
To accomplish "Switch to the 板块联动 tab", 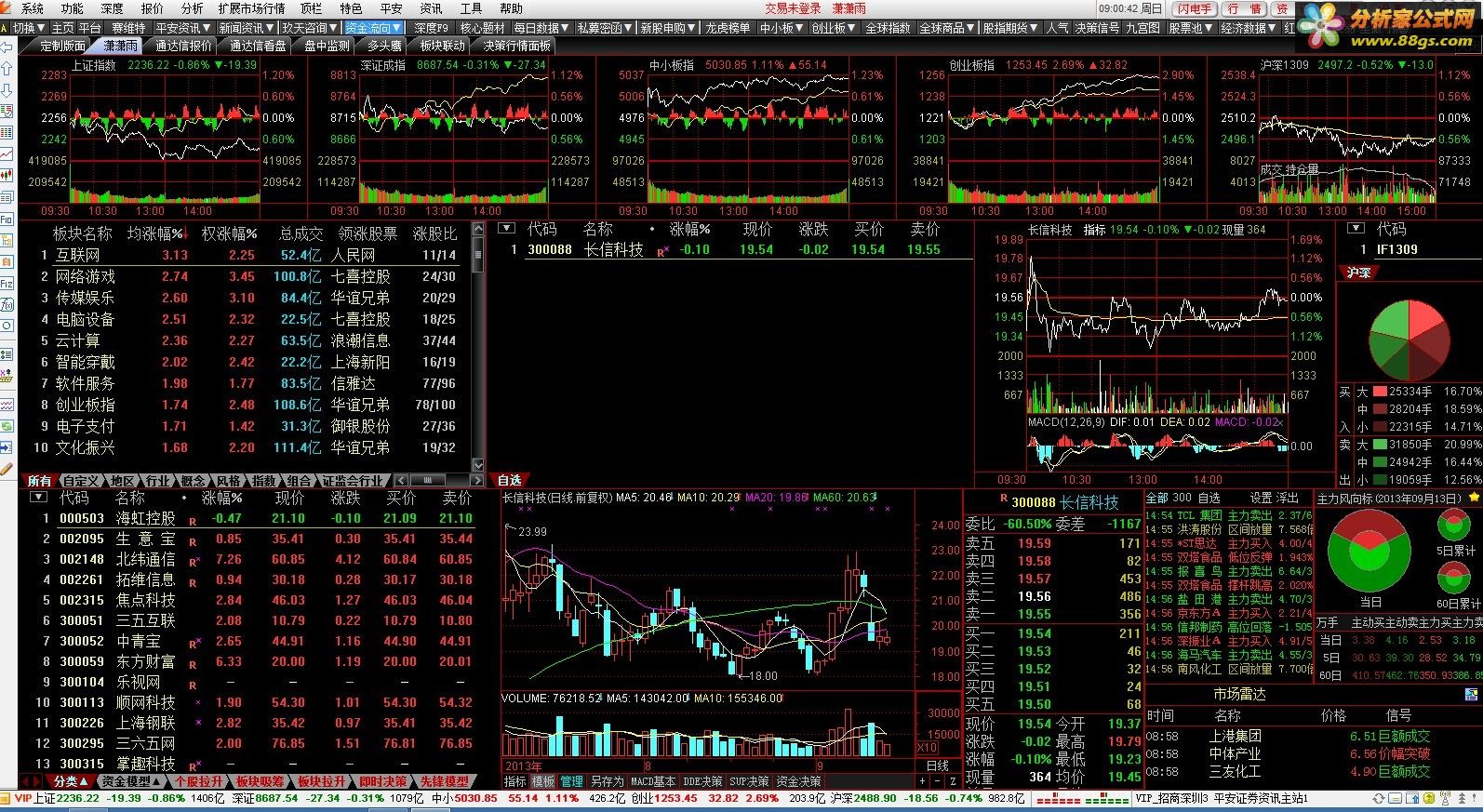I will click(442, 46).
